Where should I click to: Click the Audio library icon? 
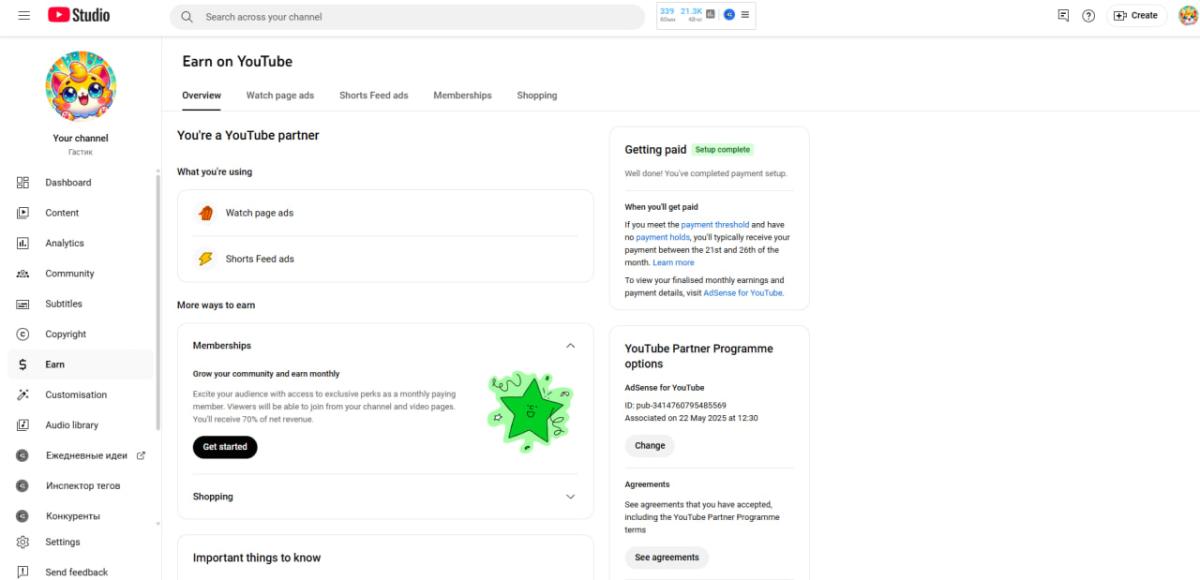tap(23, 425)
